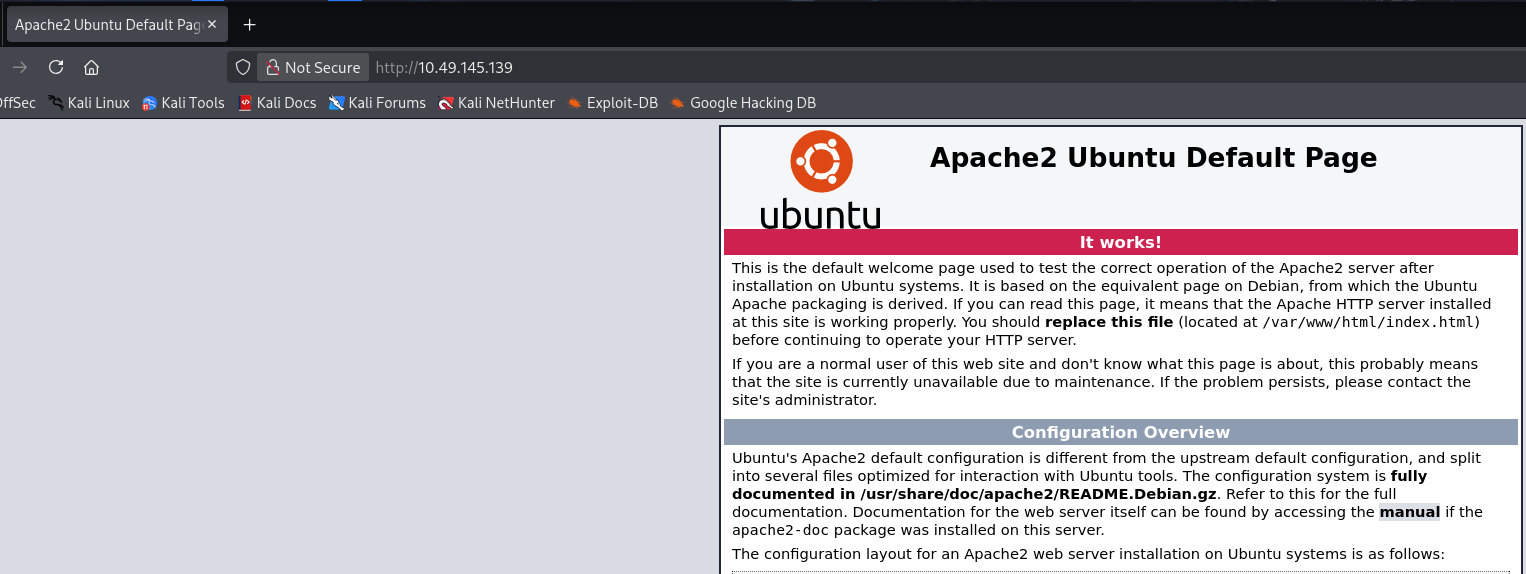Screen dimensions: 1526x574
Task: Open a new tab with plus button
Action: [250, 24]
